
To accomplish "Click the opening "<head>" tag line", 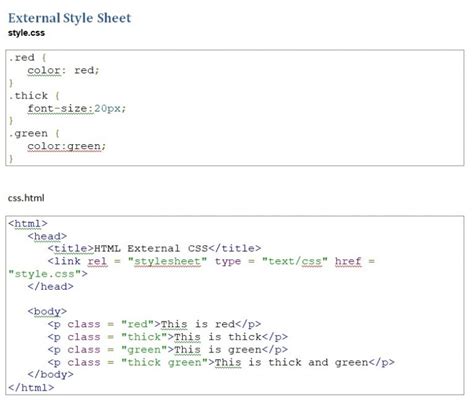I will pos(47,236).
